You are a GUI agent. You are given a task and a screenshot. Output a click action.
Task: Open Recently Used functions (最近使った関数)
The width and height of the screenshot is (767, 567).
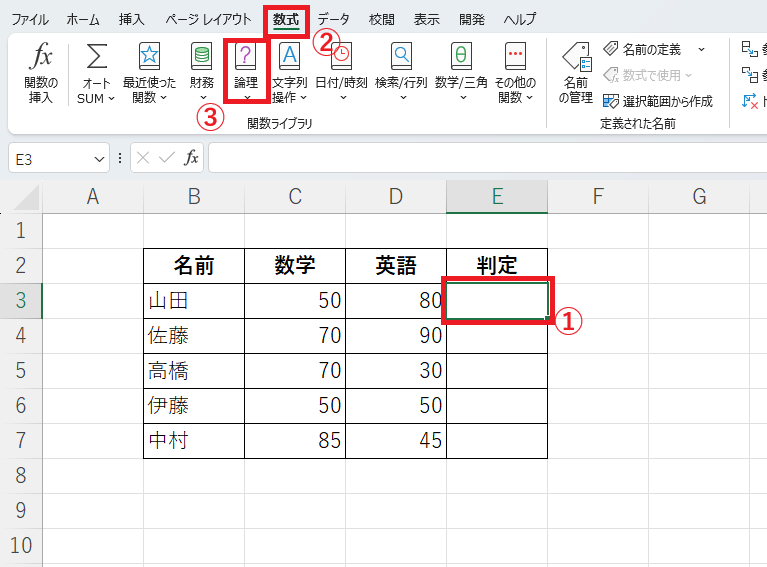tap(149, 72)
